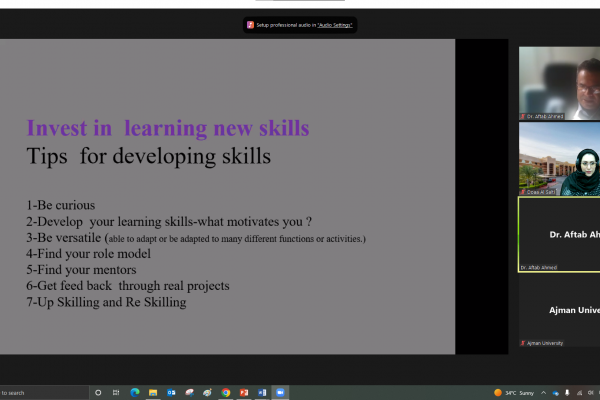This screenshot has height=400, width=600.
Task: Launch Microsoft Edge from the taskbar
Action: [x=136, y=392]
